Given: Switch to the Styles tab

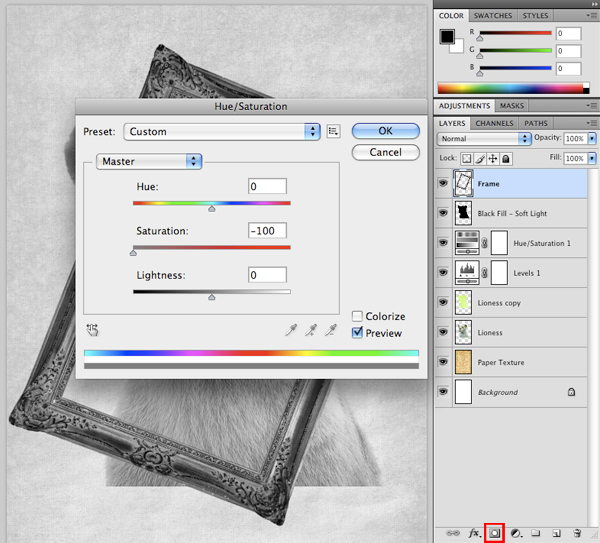Looking at the screenshot, I should pos(535,16).
